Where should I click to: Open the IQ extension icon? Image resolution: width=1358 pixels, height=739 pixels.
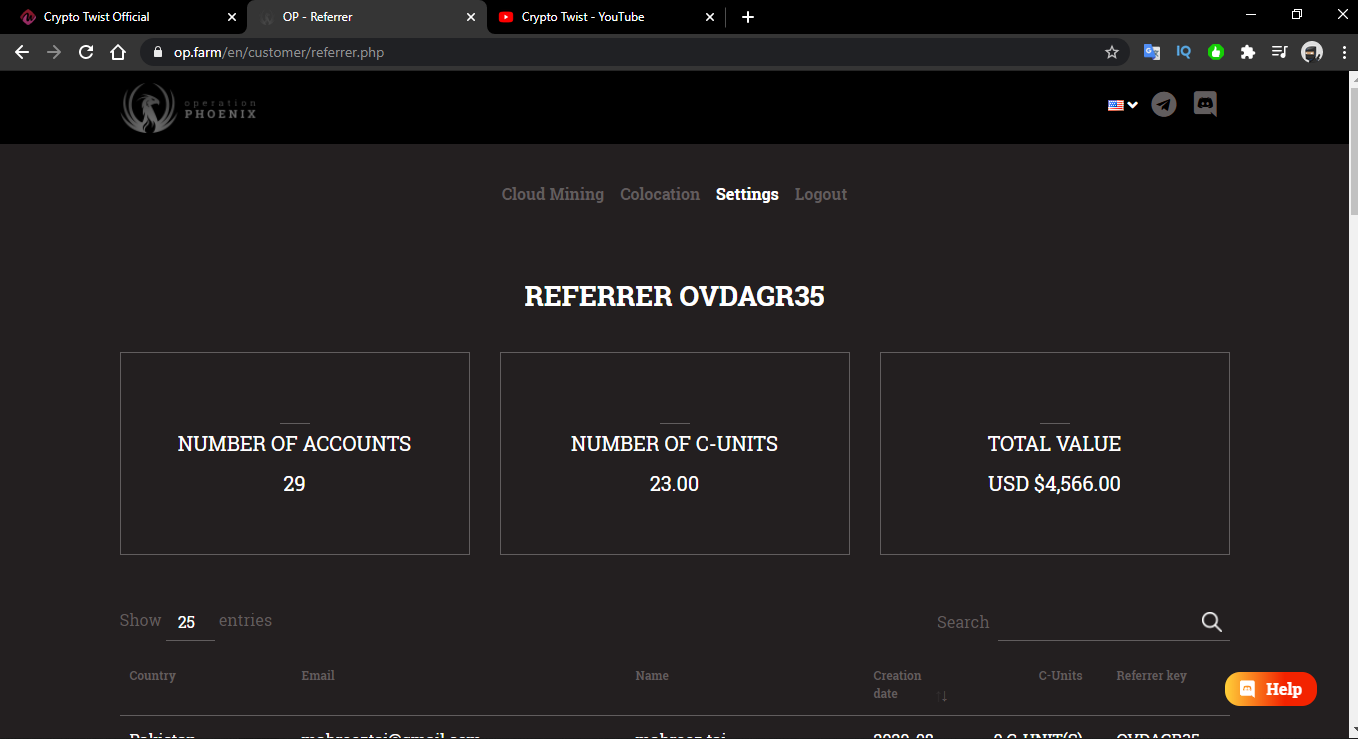pos(1184,52)
